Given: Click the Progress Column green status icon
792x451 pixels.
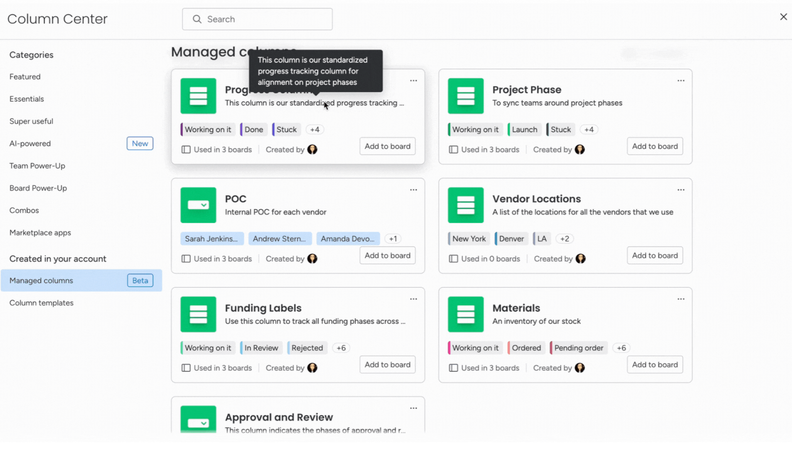Looking at the screenshot, I should click(198, 96).
